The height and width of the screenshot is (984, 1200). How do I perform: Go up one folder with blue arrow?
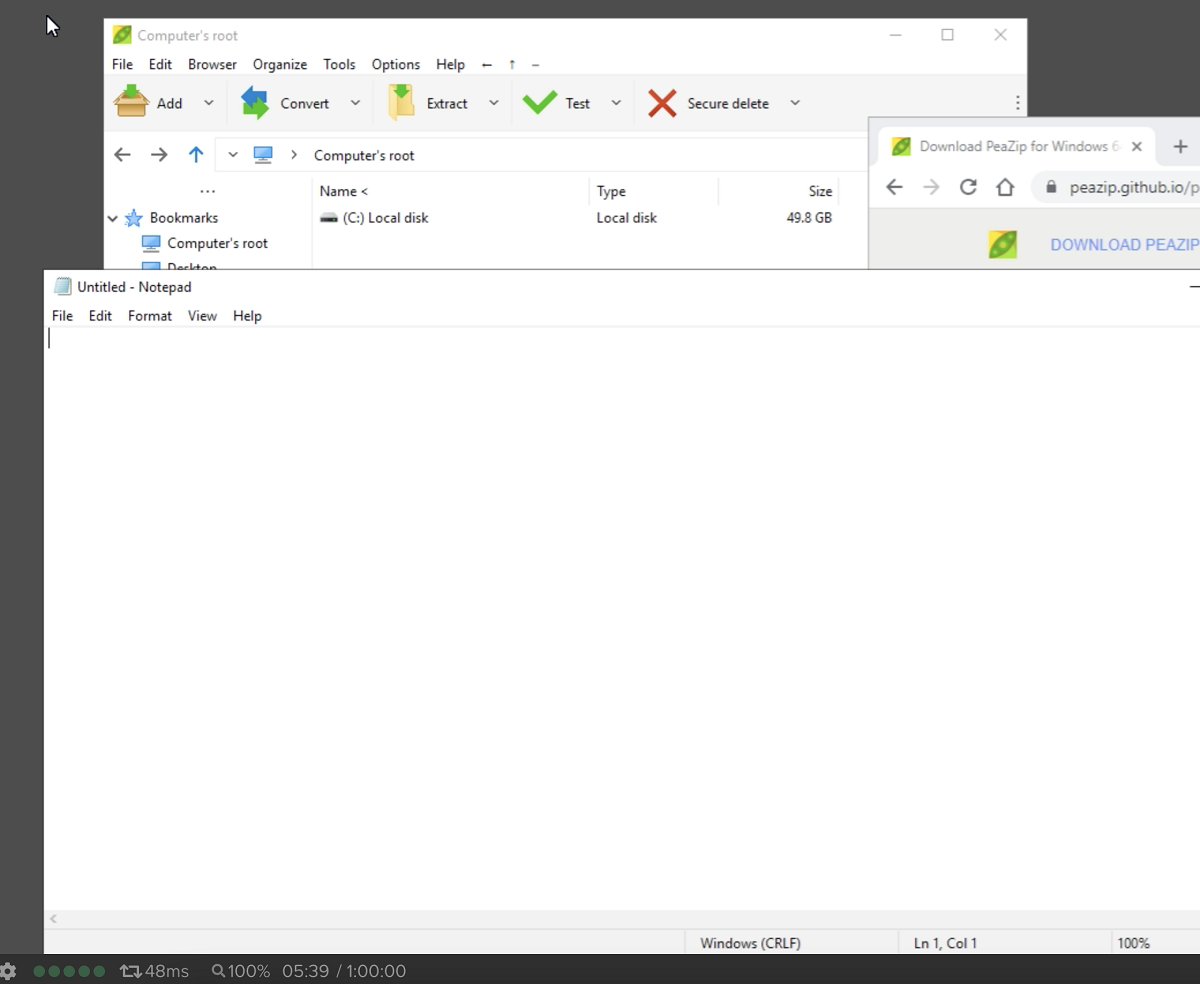pyautogui.click(x=196, y=155)
